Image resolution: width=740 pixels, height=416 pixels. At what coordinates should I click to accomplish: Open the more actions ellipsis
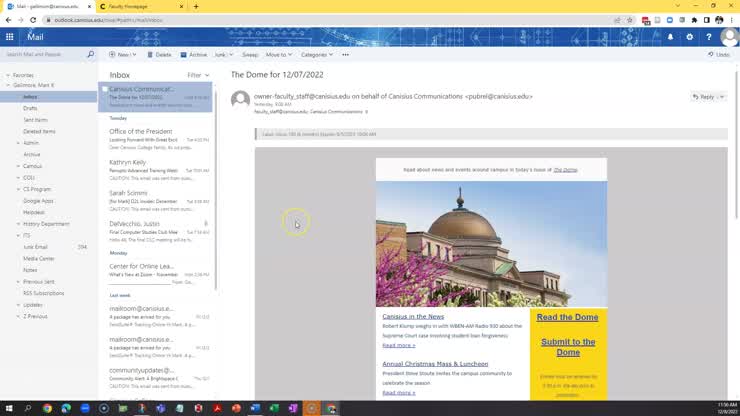click(x=345, y=55)
